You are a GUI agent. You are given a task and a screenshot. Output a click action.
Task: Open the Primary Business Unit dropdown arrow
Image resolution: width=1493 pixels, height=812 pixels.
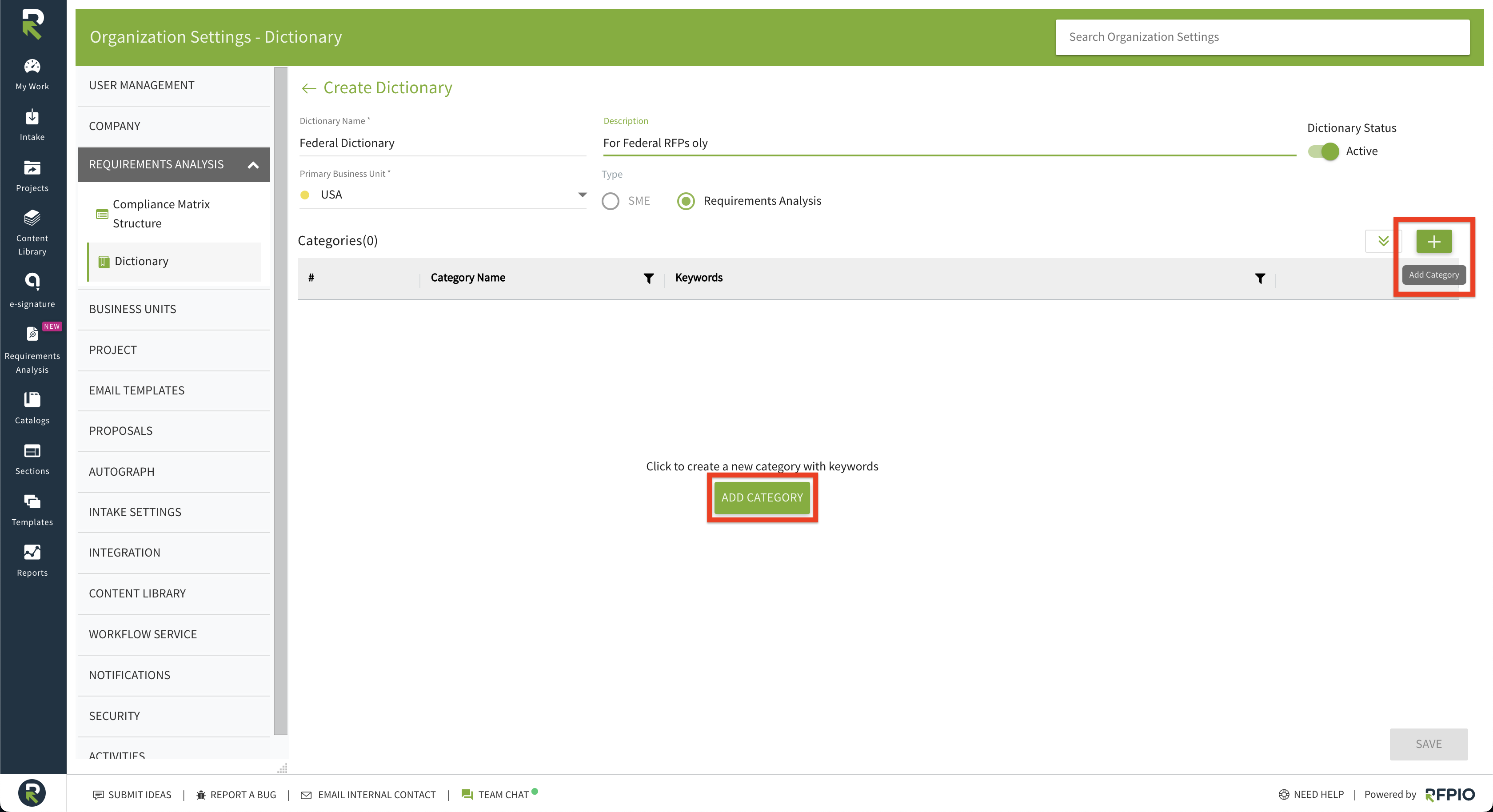pyautogui.click(x=583, y=195)
